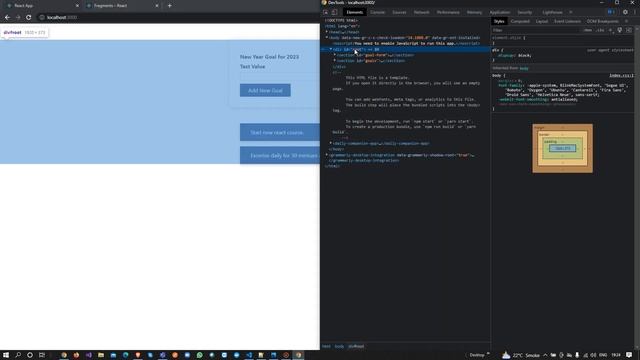640x360 pixels.
Task: Expand the section goal-form node
Action: pos(335,55)
